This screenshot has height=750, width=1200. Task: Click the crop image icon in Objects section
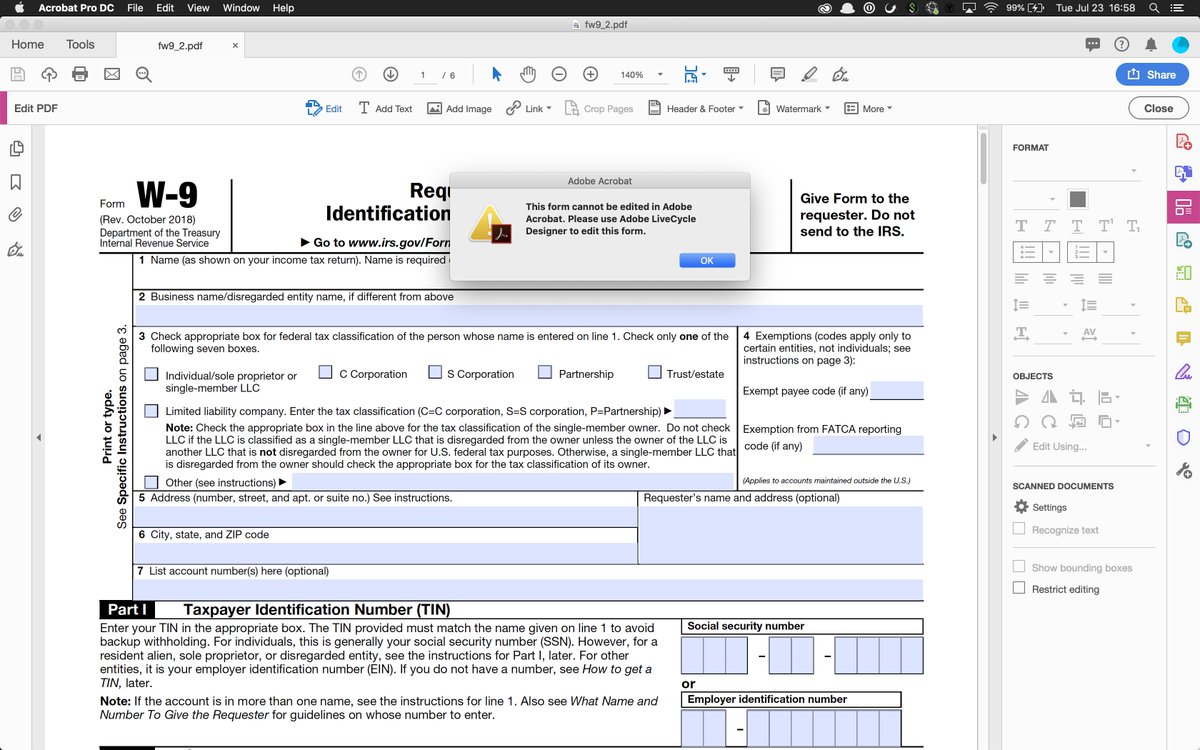pyautogui.click(x=1077, y=397)
